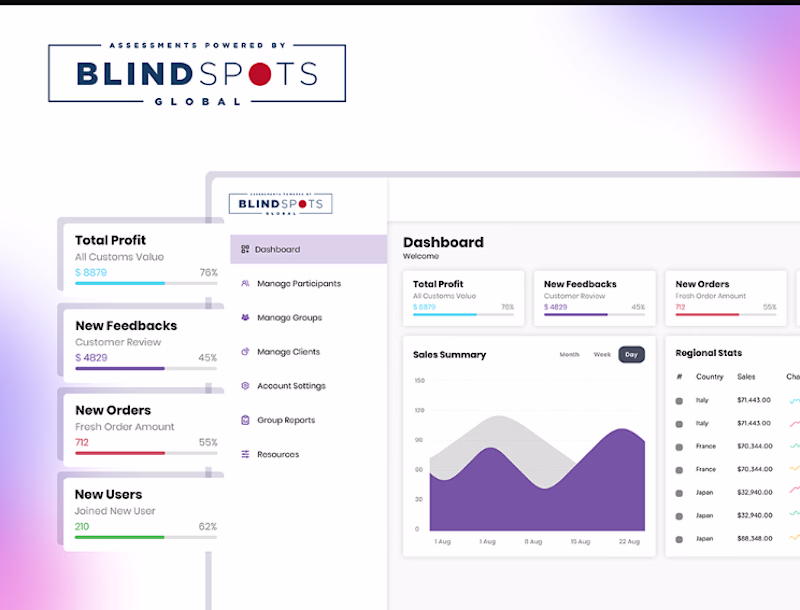Select the Day view button
Image resolution: width=800 pixels, height=610 pixels.
click(632, 354)
